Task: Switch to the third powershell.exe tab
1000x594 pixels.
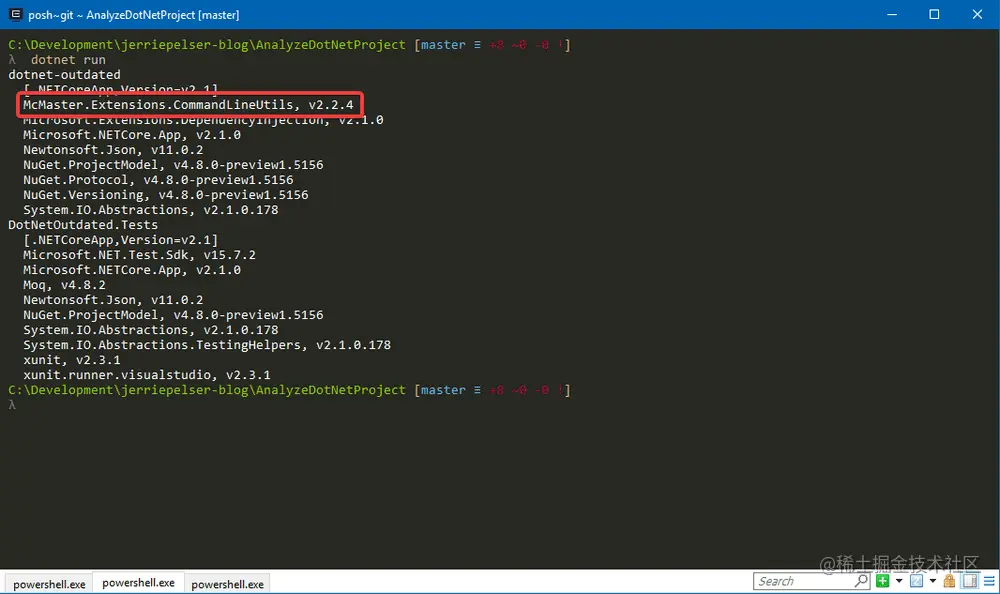Action: pos(227,584)
